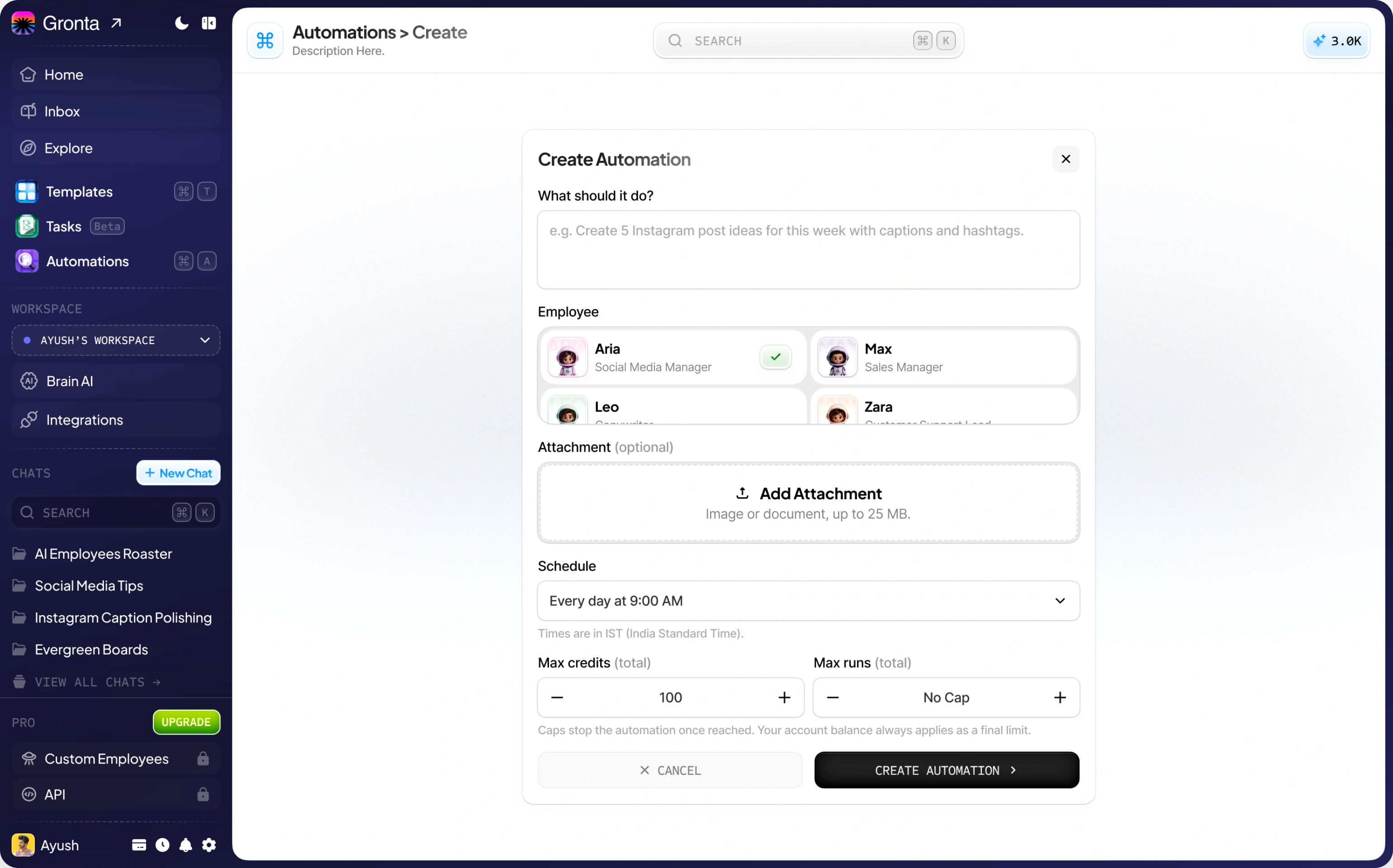Open Templates section
Screen dimensions: 1393x868
116,192
